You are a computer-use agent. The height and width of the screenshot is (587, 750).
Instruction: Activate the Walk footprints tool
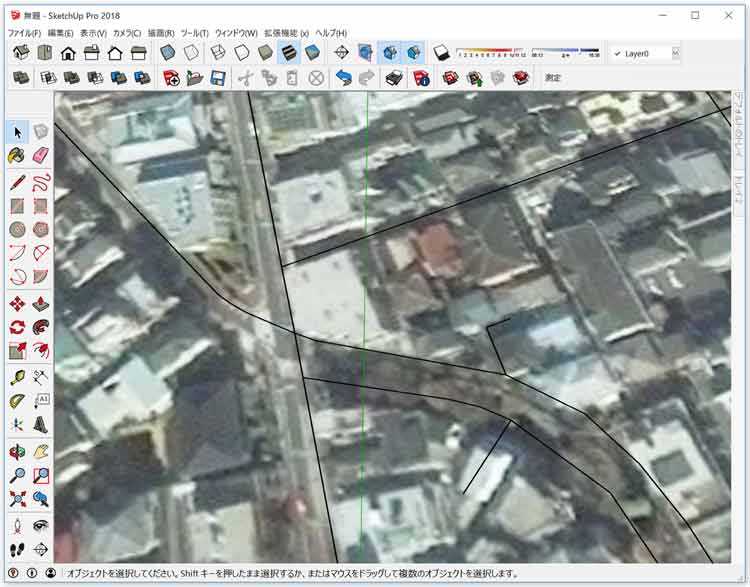tap(18, 549)
